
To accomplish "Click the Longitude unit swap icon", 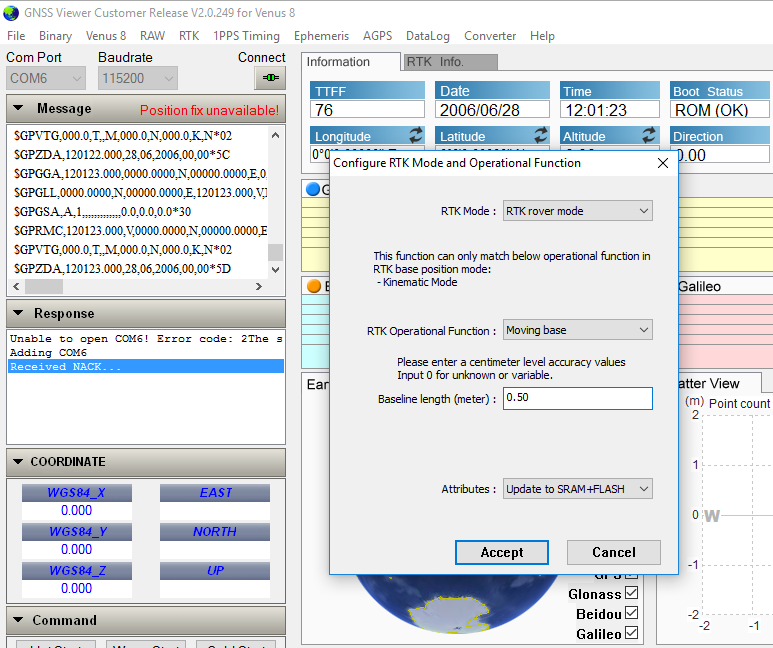I will coord(416,135).
